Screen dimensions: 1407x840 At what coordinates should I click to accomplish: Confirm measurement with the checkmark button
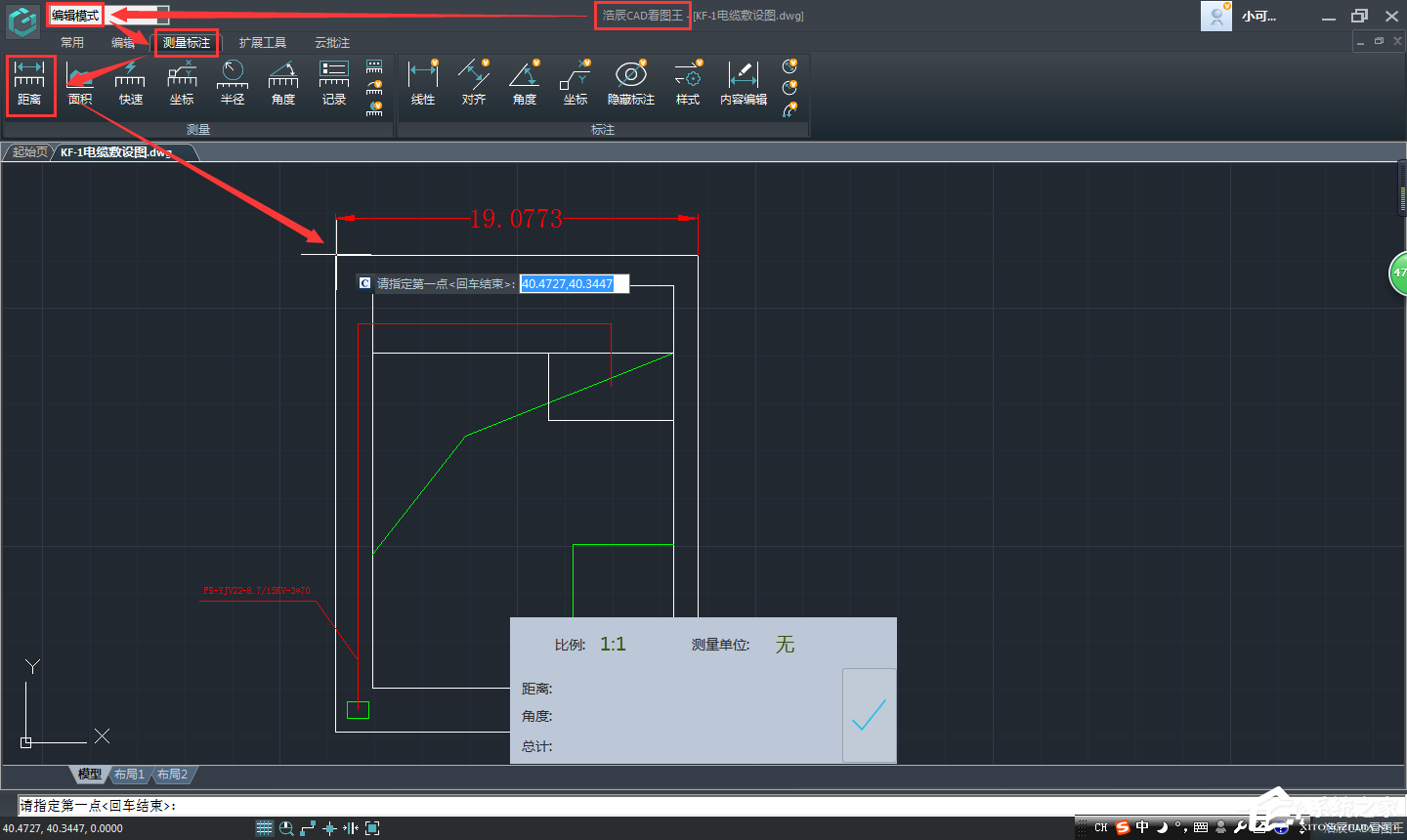(869, 715)
